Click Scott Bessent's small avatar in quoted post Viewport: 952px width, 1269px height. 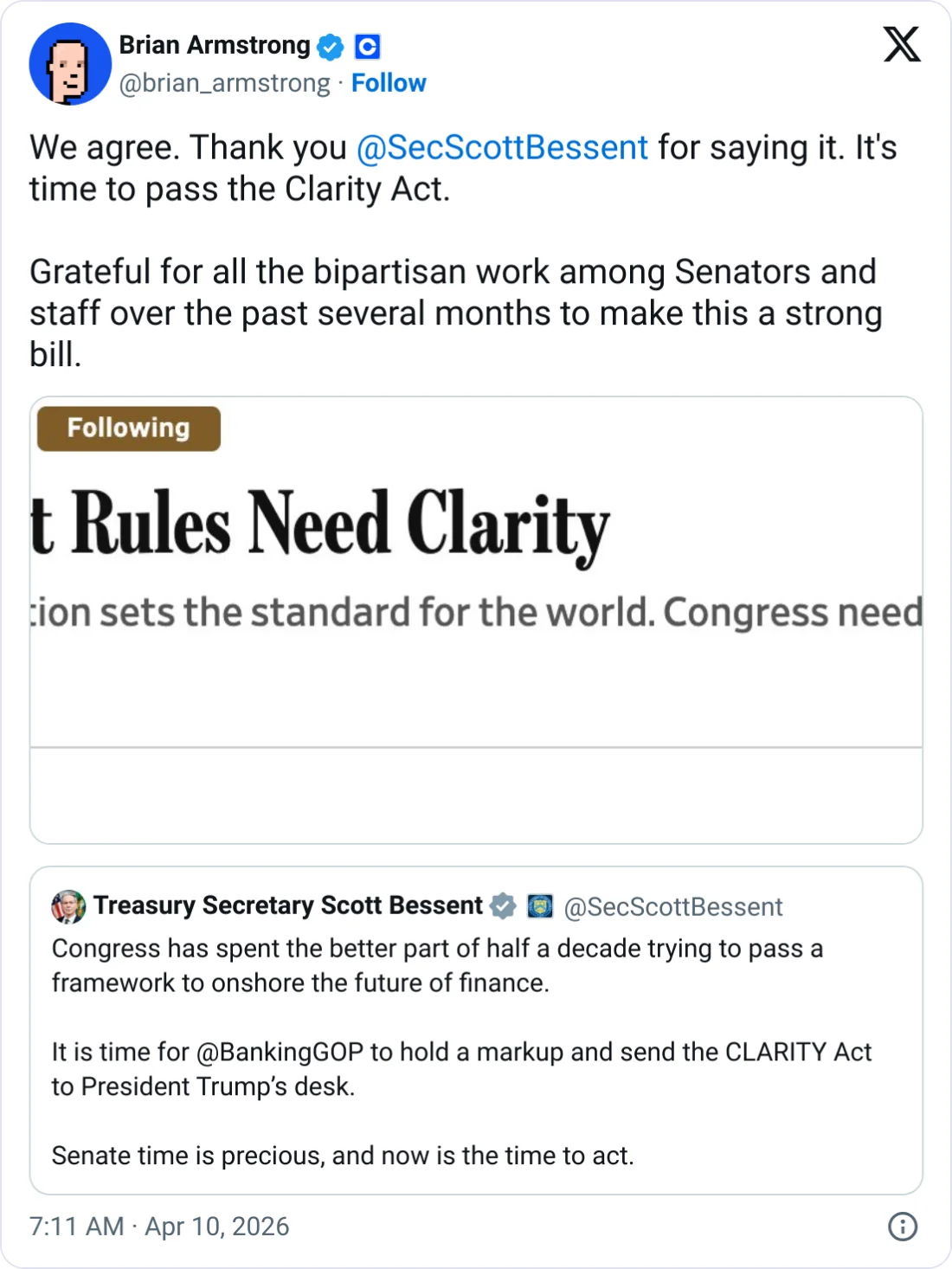point(68,906)
